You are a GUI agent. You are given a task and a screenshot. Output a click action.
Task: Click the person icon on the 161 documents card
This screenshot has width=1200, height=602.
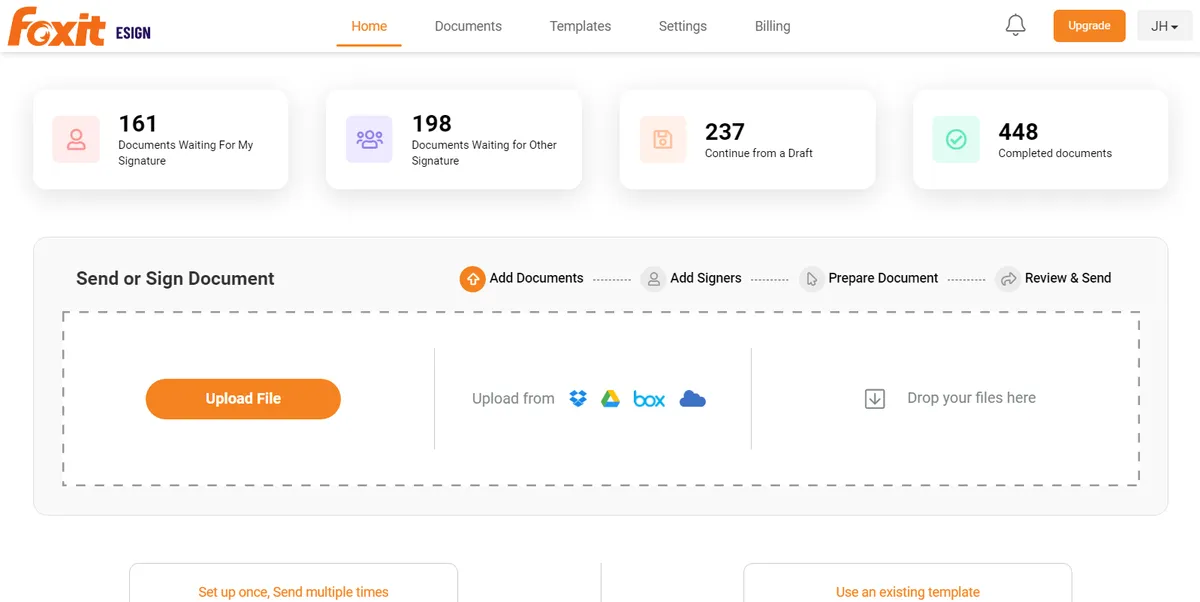76,139
